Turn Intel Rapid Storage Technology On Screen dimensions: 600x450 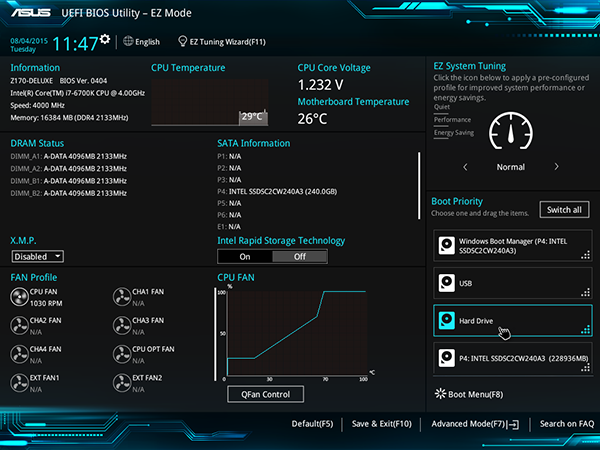click(245, 257)
